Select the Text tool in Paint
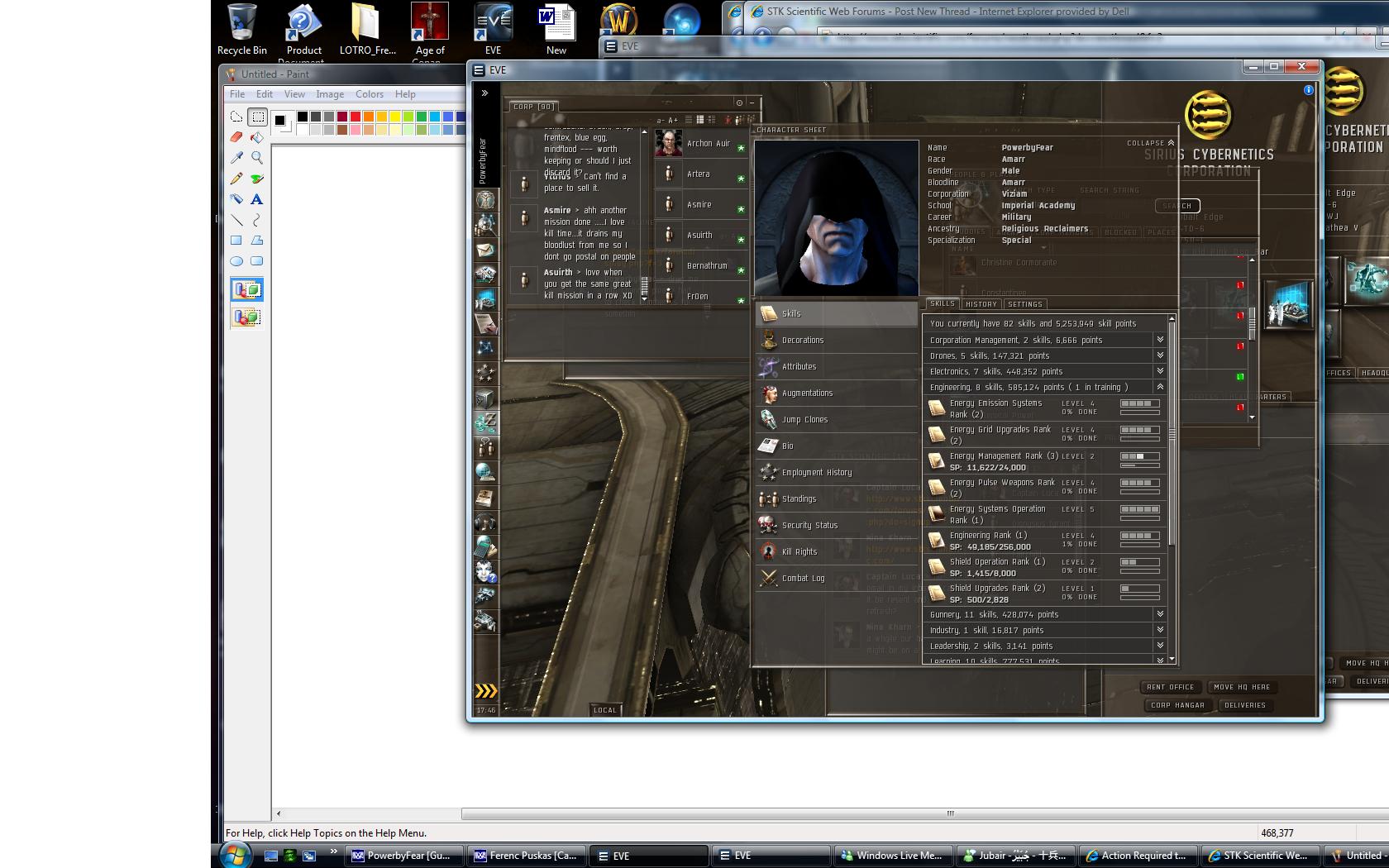Screen dimensions: 1389x868 (x=257, y=199)
